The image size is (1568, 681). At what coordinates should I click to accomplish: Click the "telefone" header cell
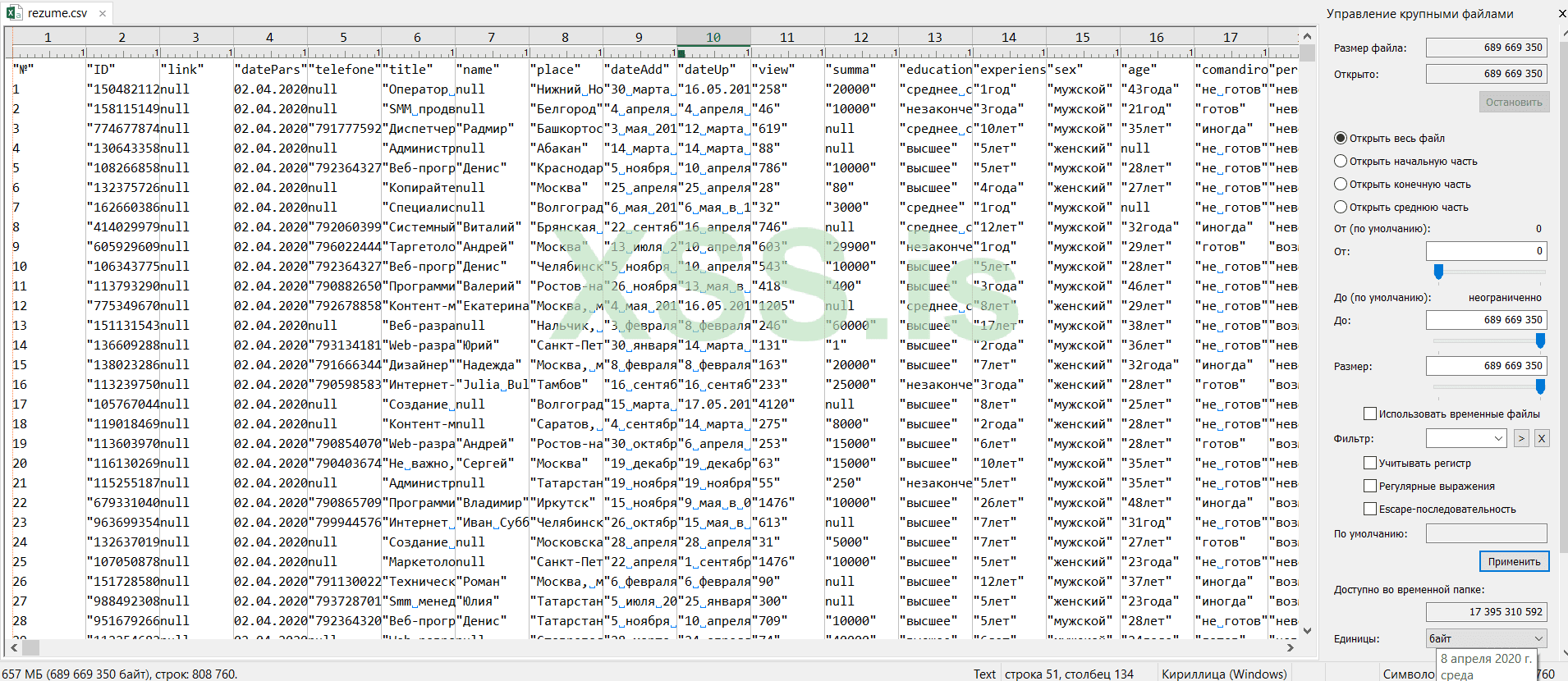[345, 70]
